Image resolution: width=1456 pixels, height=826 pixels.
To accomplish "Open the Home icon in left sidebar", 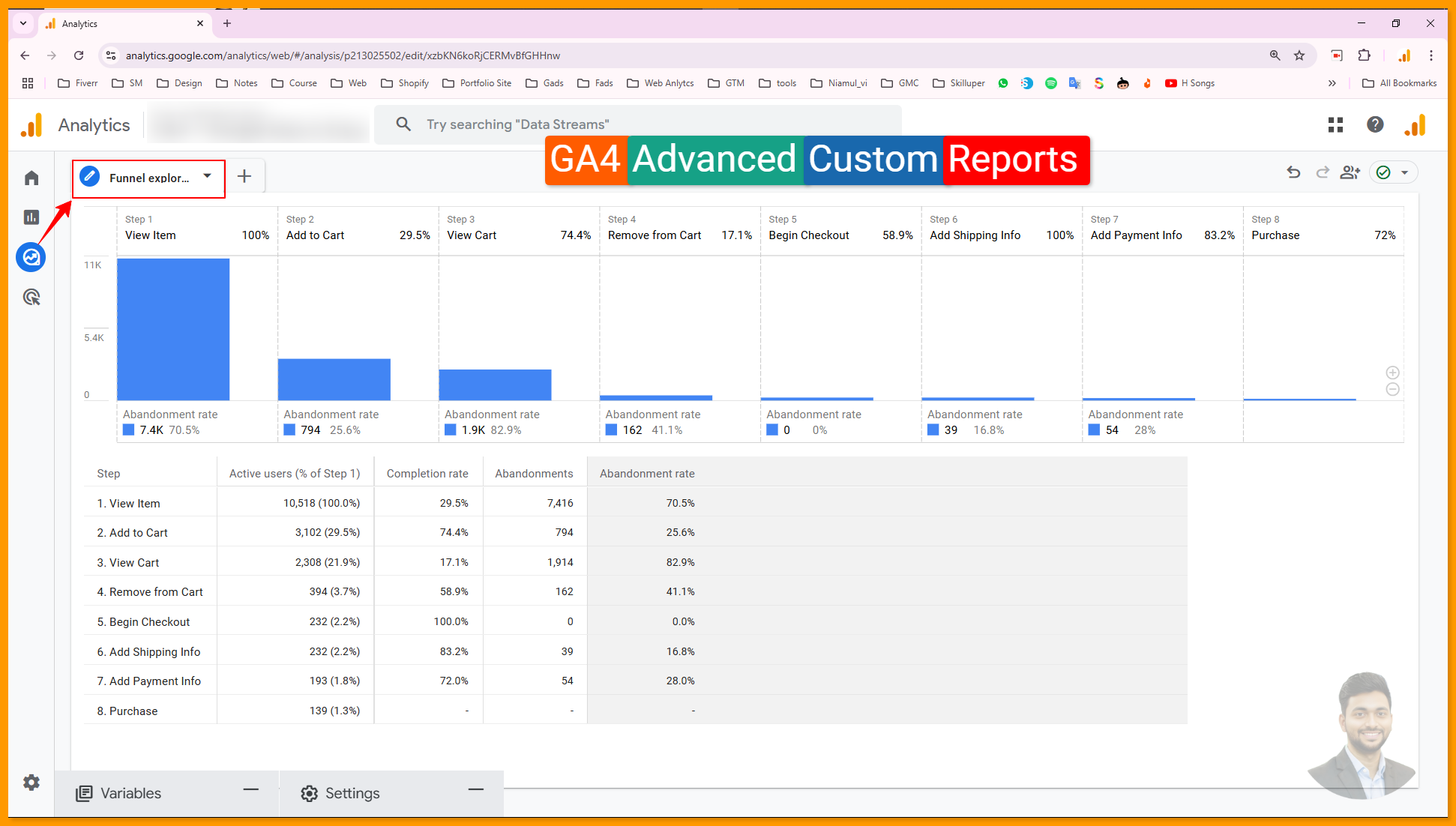I will point(31,178).
